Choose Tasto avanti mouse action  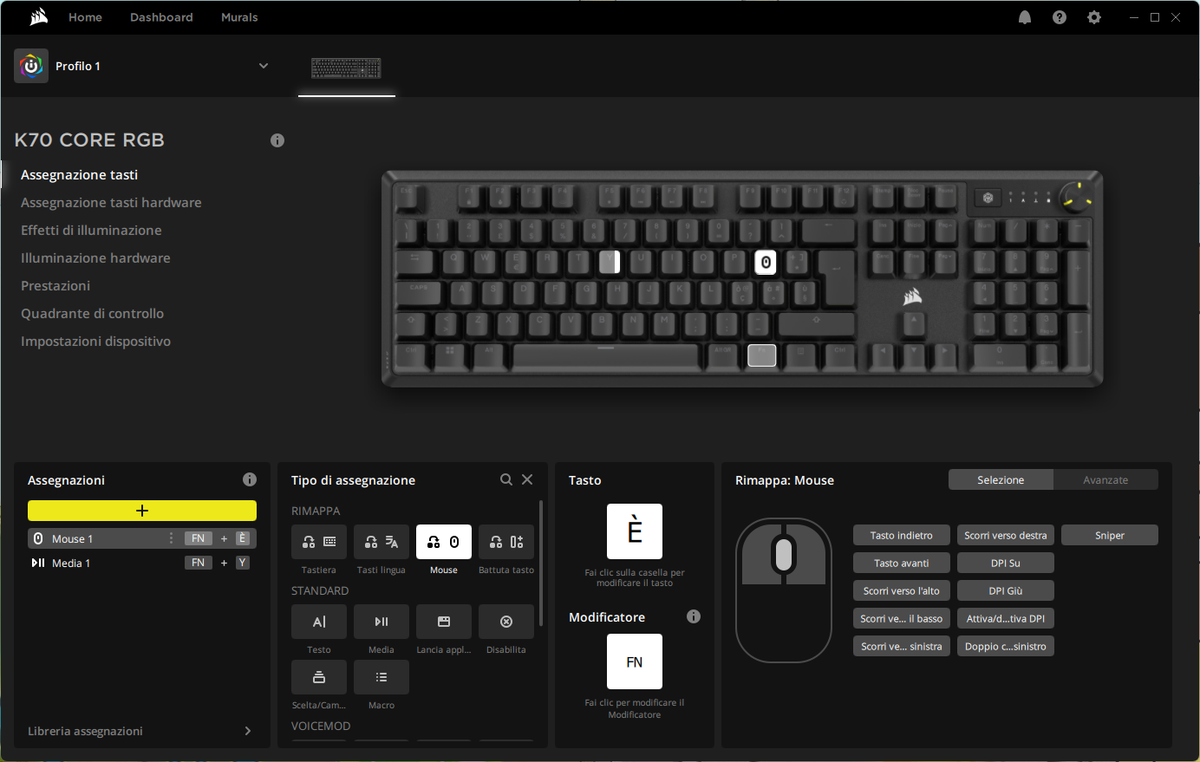pyautogui.click(x=901, y=563)
